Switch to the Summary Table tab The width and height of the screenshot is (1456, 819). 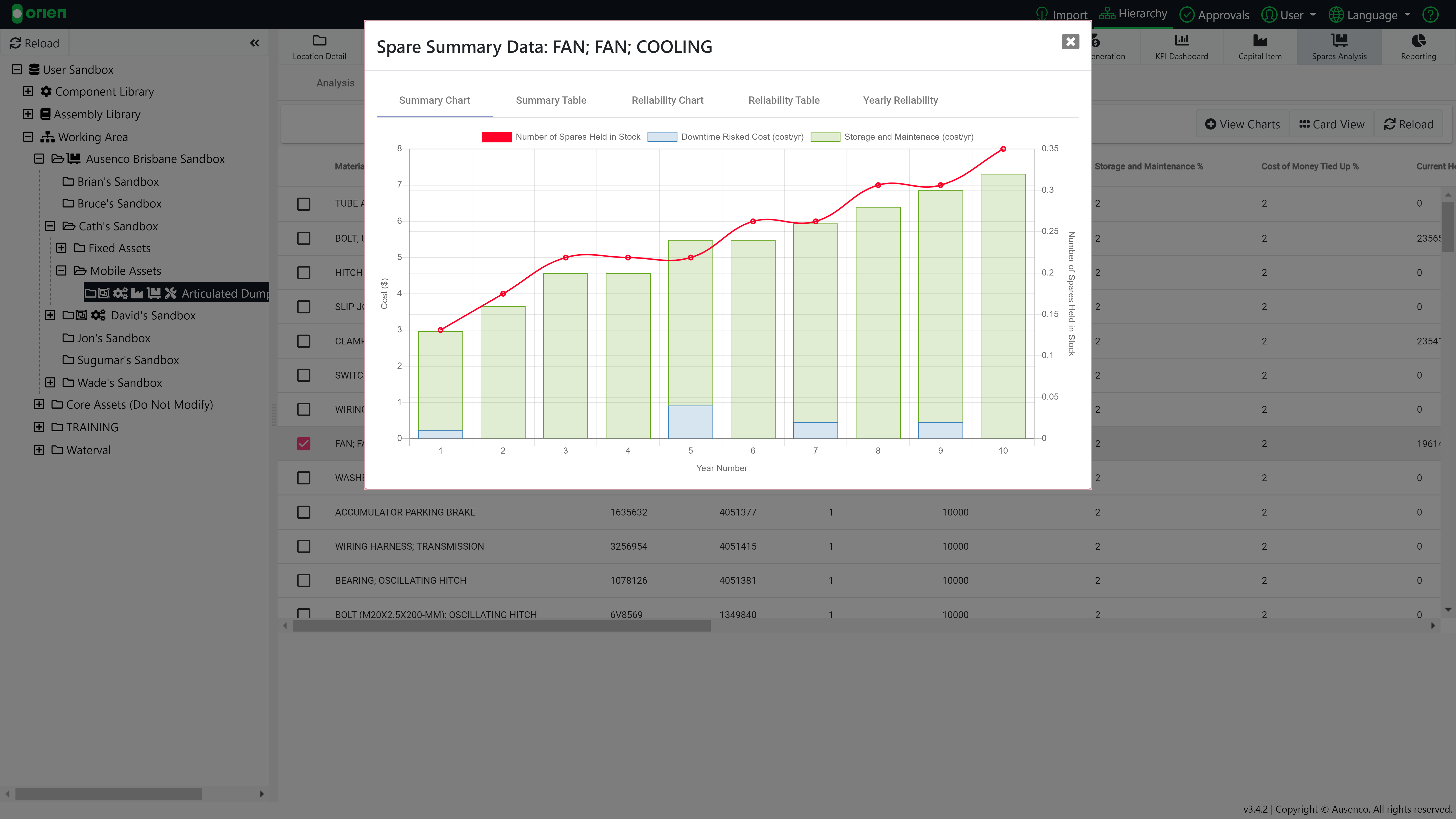pos(551,100)
